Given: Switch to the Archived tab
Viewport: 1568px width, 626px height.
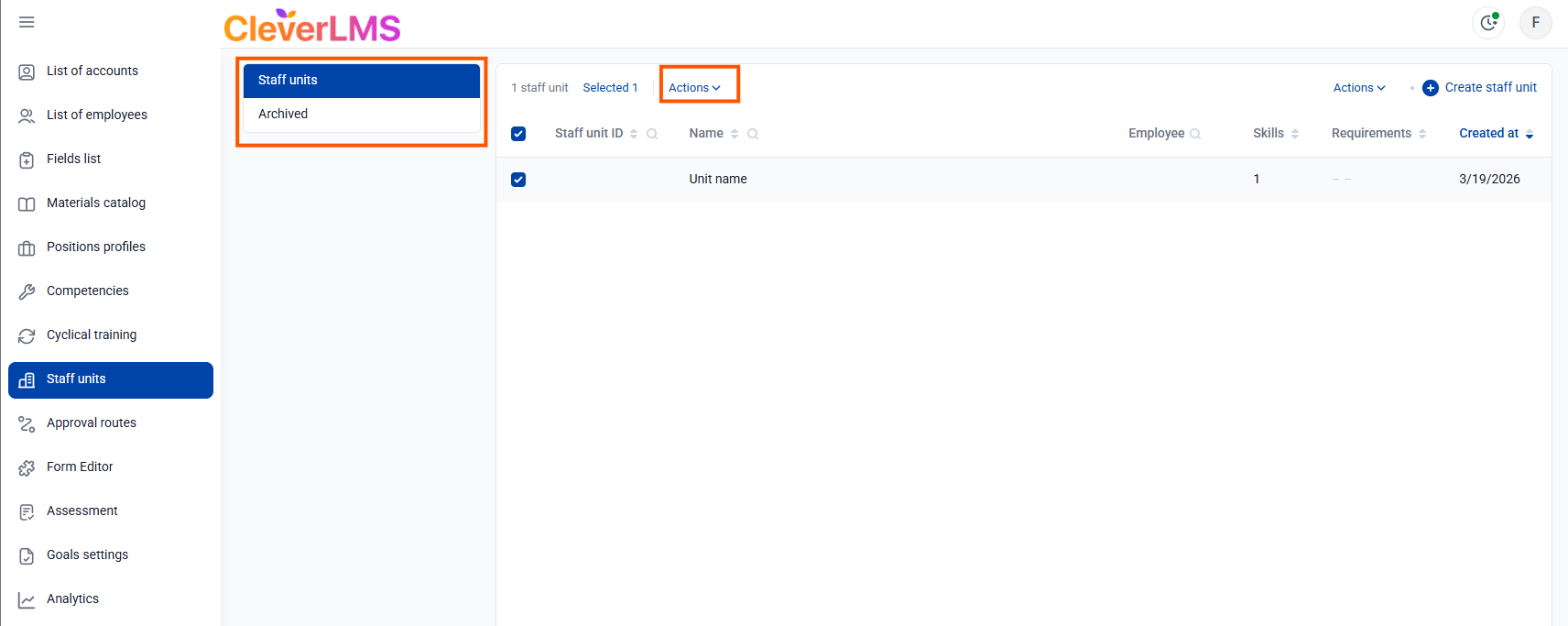Looking at the screenshot, I should [283, 114].
